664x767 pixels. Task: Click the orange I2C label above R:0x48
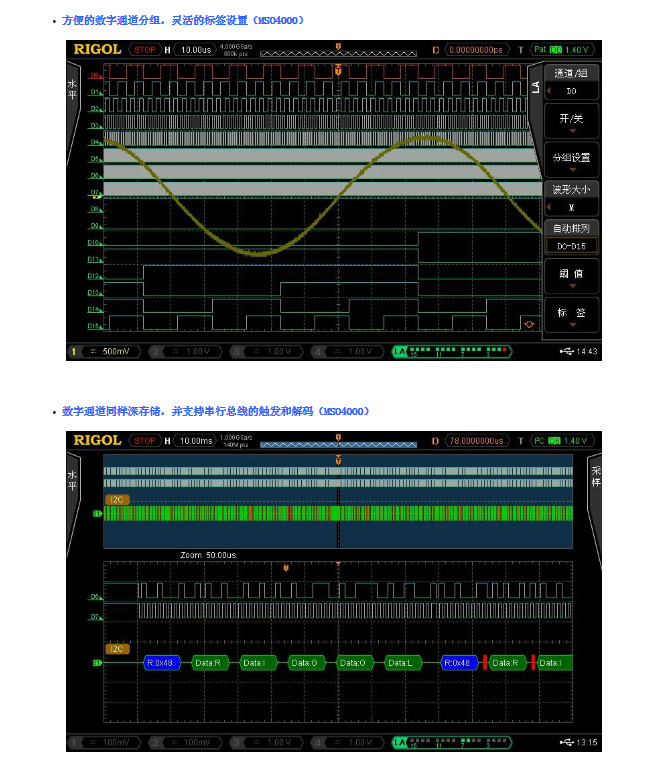(118, 648)
